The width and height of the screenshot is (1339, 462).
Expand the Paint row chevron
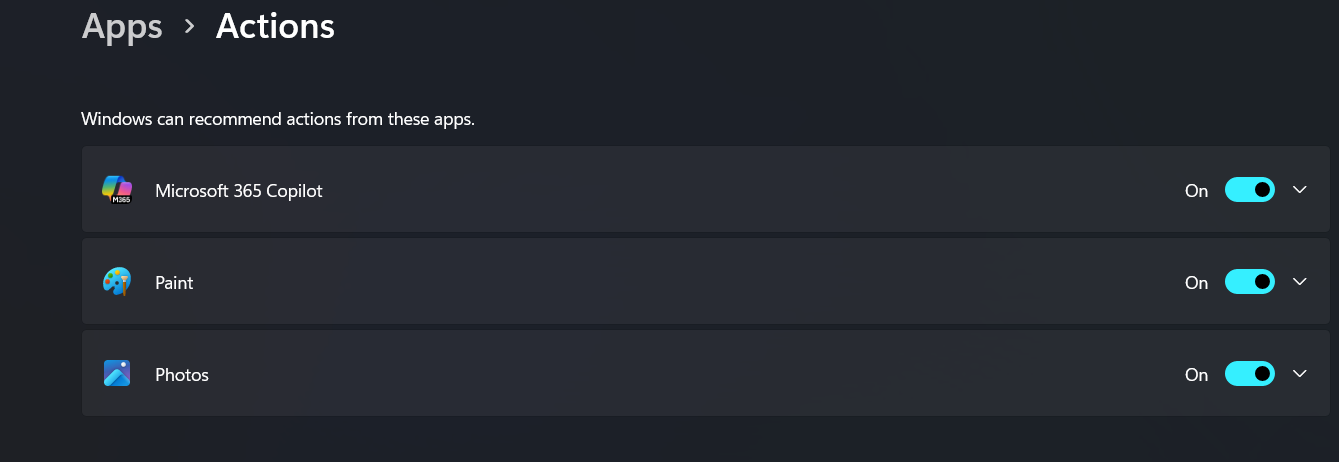(1300, 282)
